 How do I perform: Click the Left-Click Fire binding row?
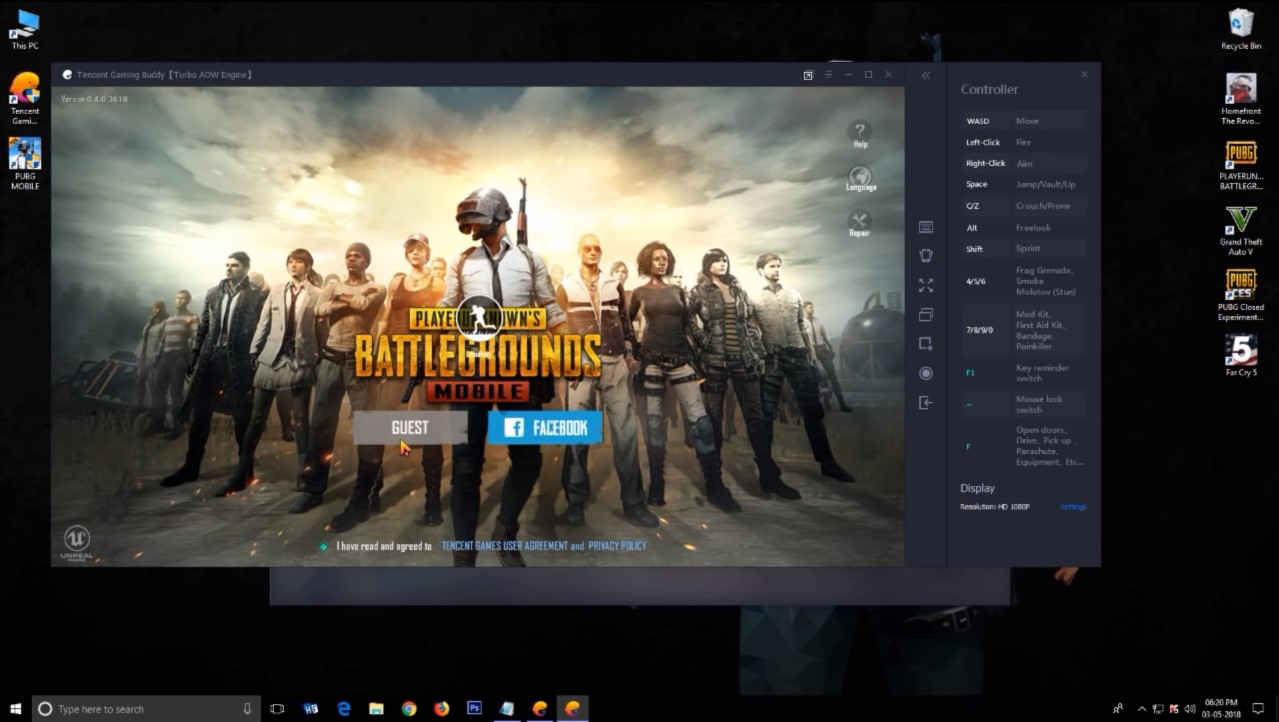tap(1023, 142)
